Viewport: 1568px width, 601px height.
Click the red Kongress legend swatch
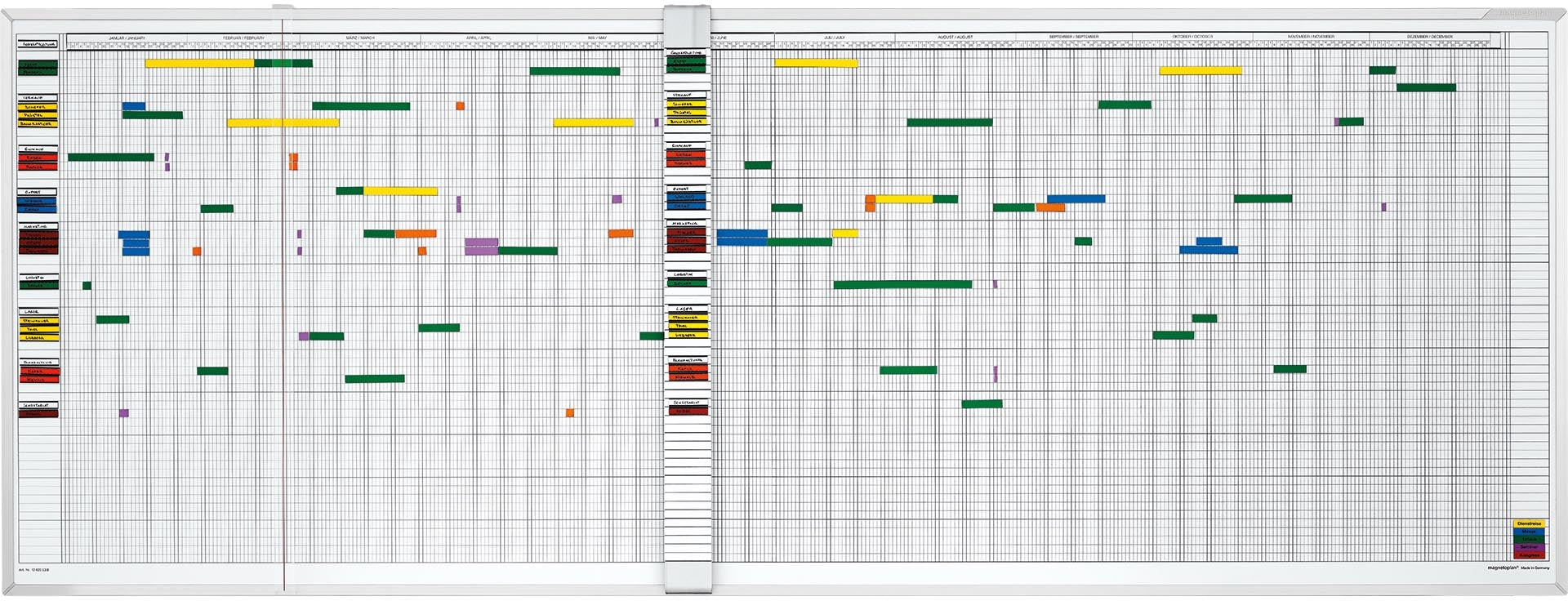[1528, 555]
